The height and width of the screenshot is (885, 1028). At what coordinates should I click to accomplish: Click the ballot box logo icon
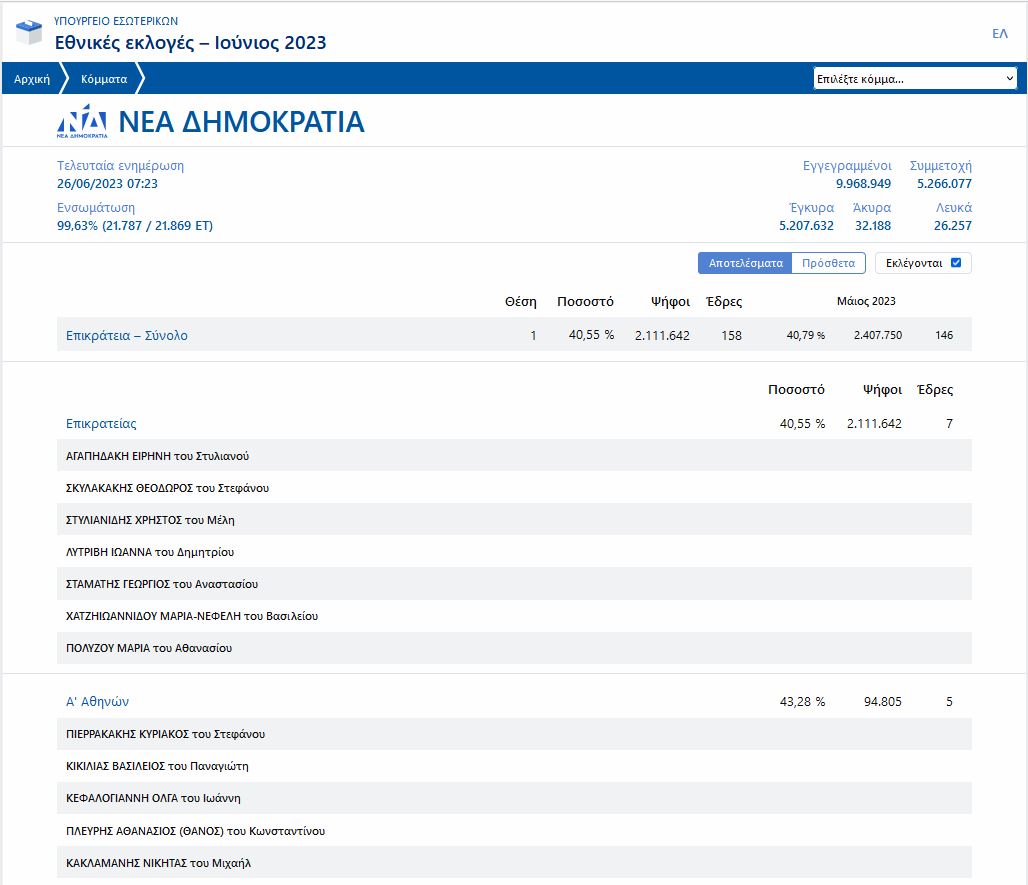point(29,32)
